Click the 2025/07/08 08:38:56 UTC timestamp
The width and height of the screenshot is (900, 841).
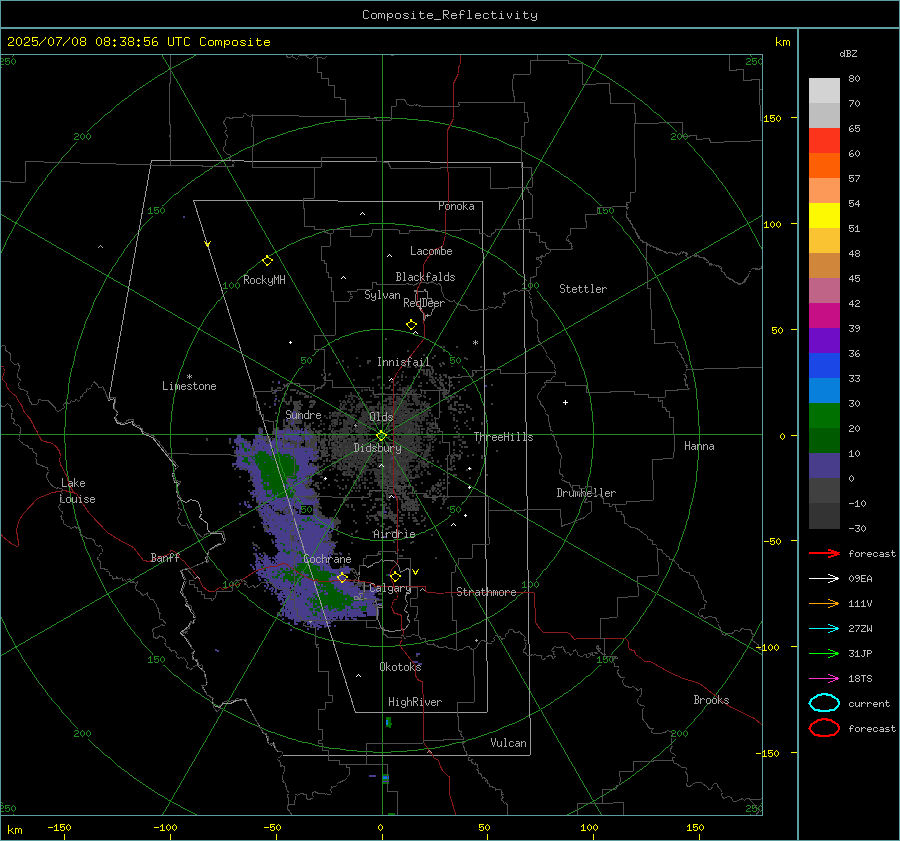point(87,42)
